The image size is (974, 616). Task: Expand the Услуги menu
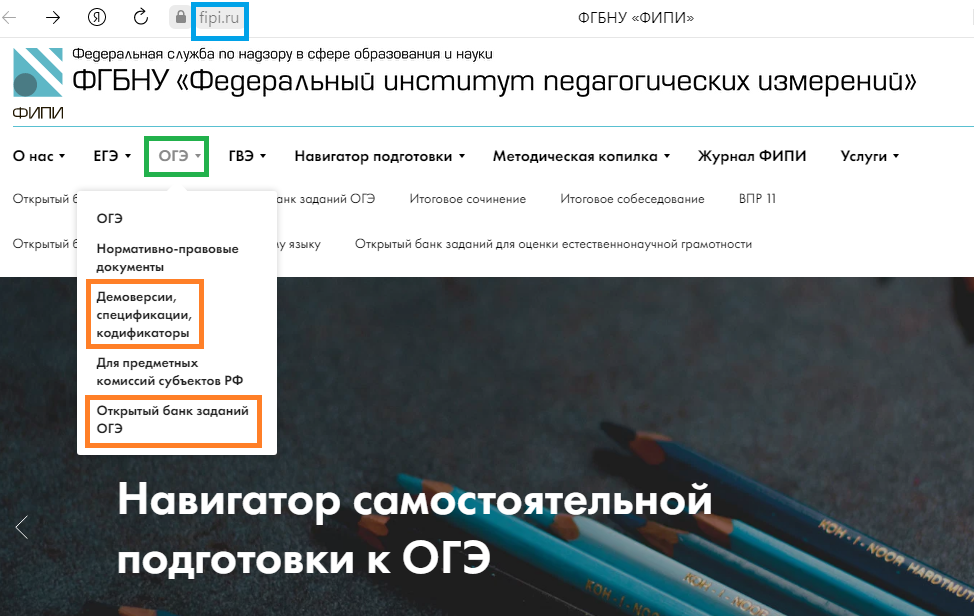coord(870,156)
